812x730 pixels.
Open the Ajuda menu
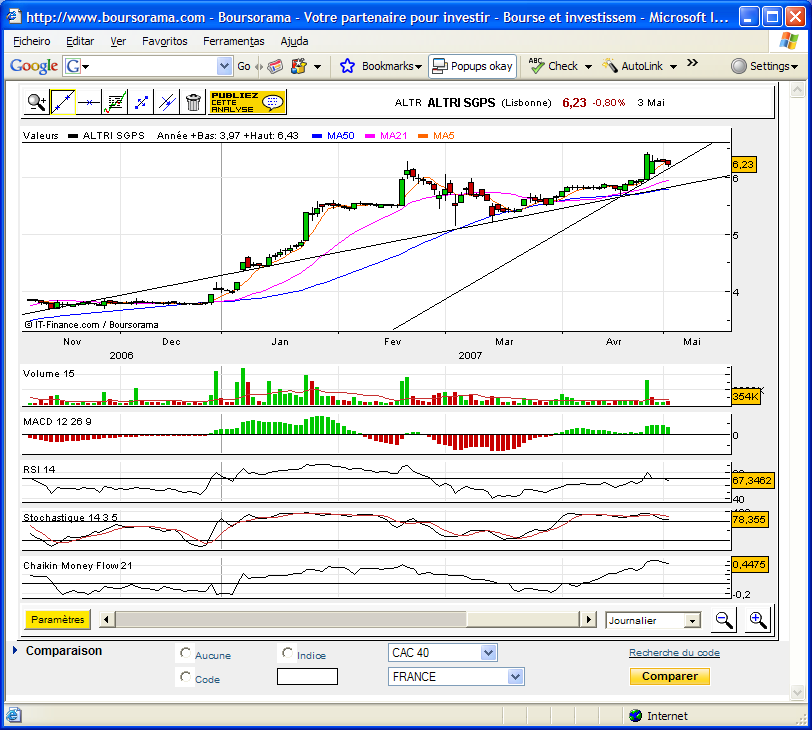[294, 41]
